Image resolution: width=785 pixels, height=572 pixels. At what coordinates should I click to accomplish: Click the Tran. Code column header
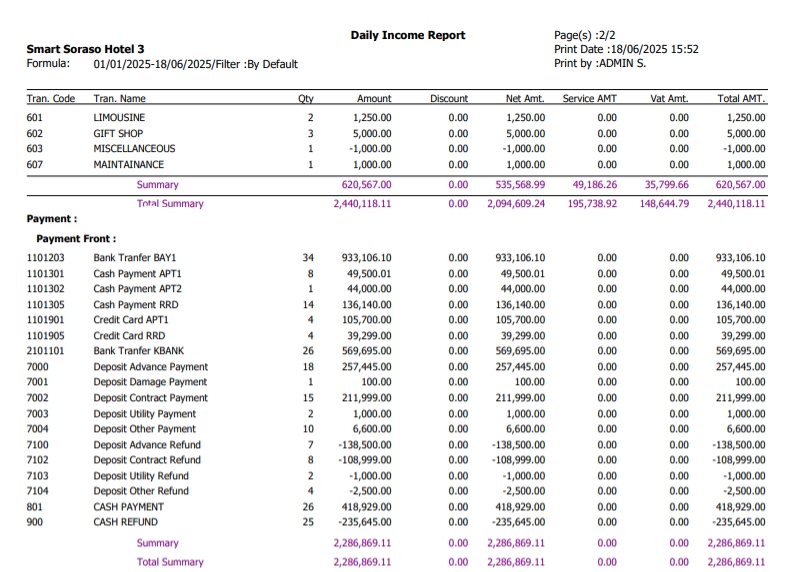coord(50,99)
